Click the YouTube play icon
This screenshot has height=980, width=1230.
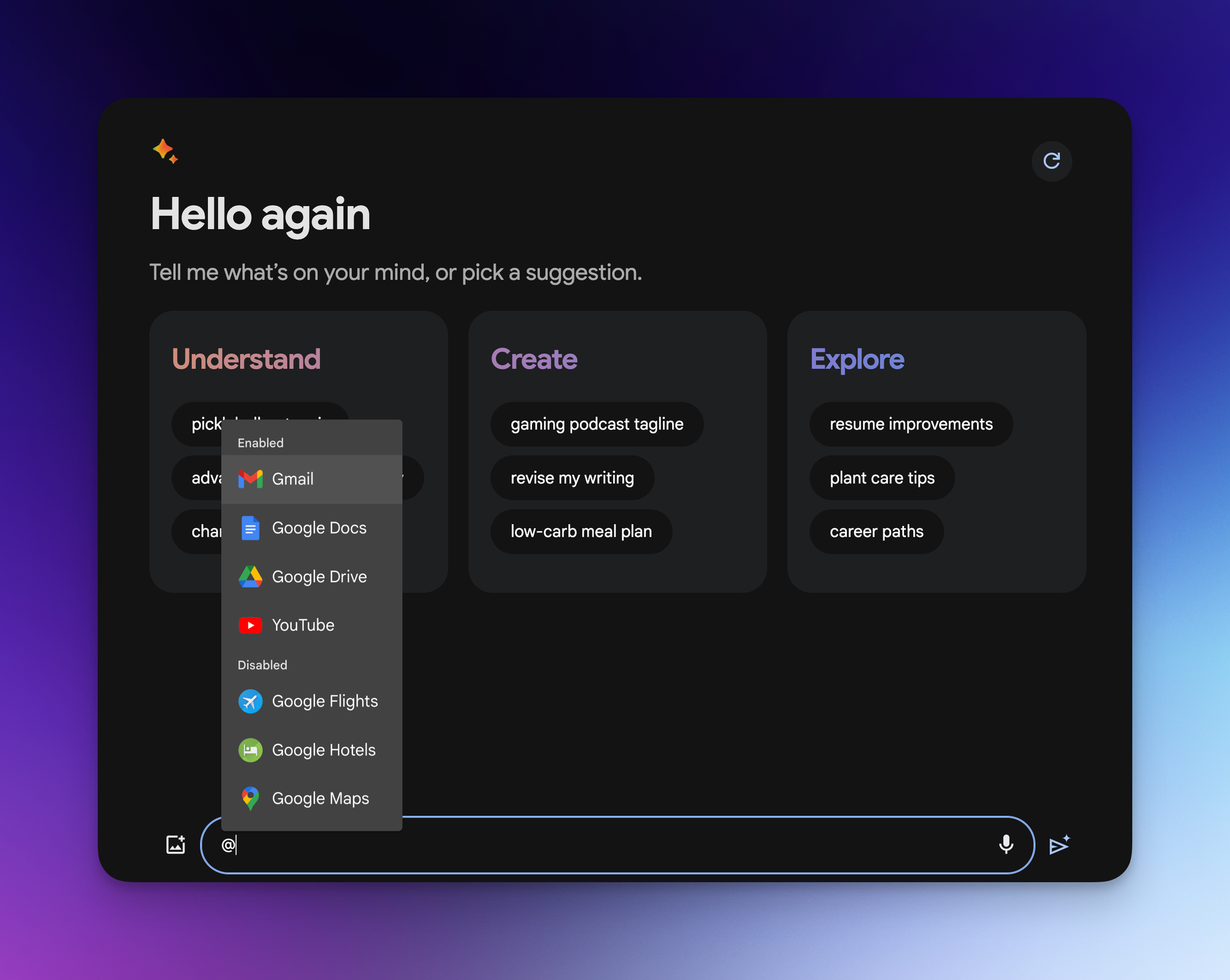coord(250,625)
